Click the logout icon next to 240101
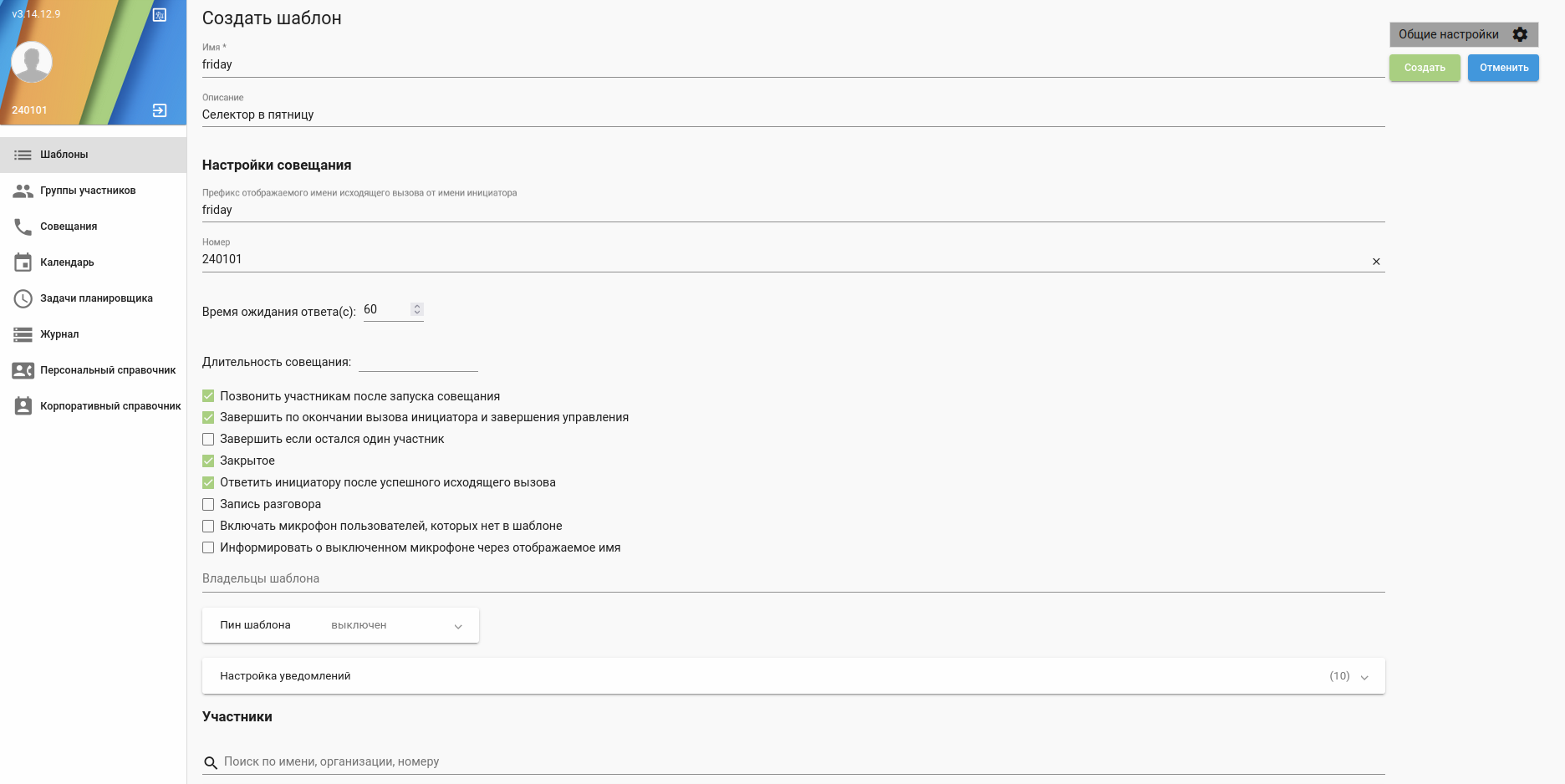This screenshot has height=784, width=1565. pos(160,110)
